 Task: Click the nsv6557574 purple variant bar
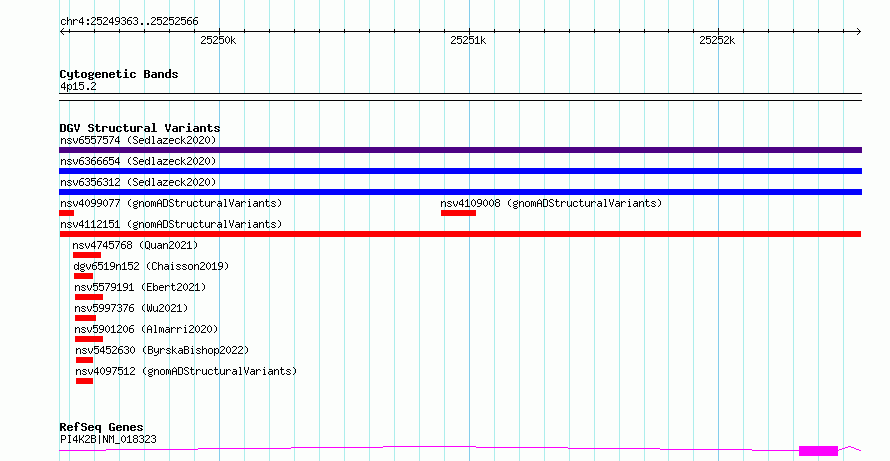click(460, 150)
